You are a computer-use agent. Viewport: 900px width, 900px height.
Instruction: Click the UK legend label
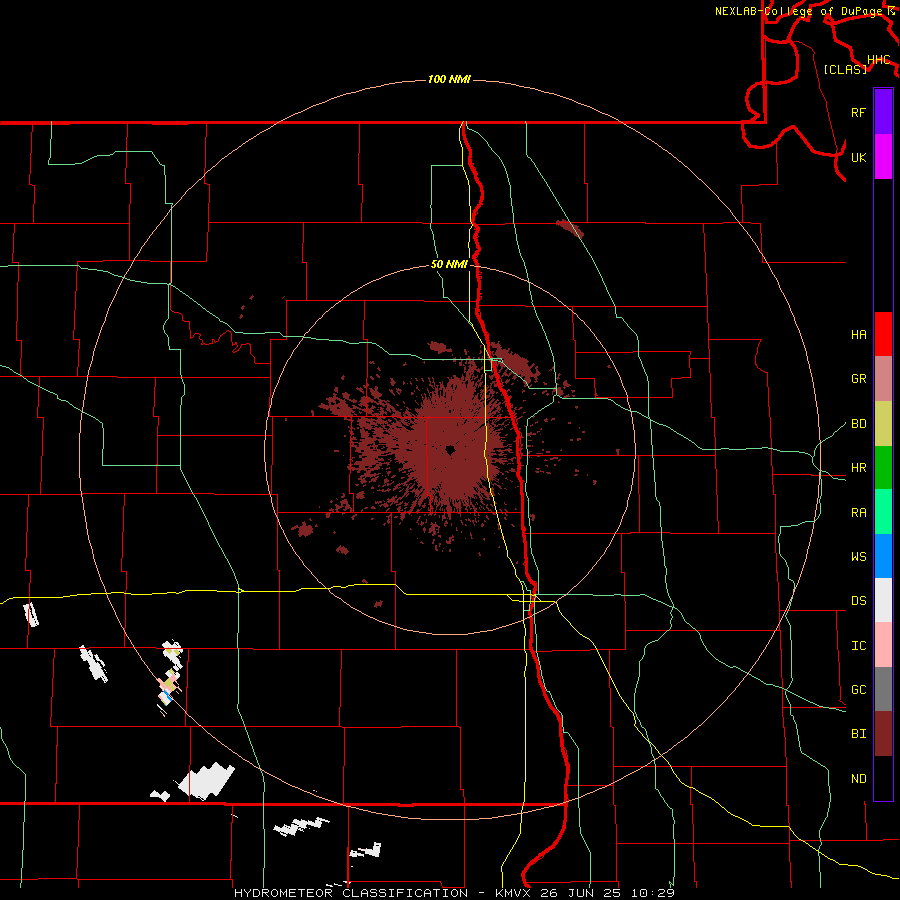click(858, 157)
